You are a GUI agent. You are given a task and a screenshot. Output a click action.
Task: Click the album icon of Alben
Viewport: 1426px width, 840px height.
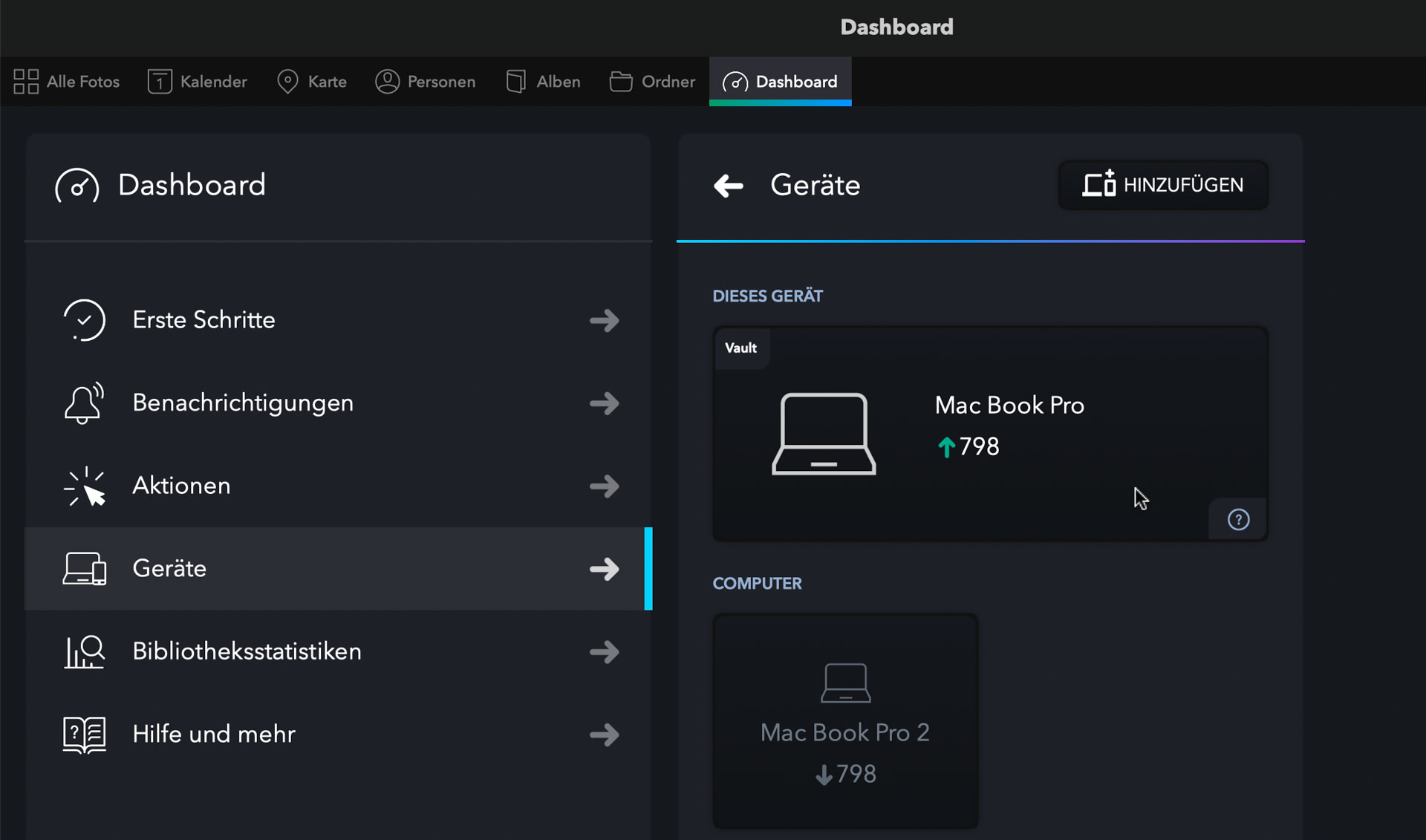tap(516, 82)
